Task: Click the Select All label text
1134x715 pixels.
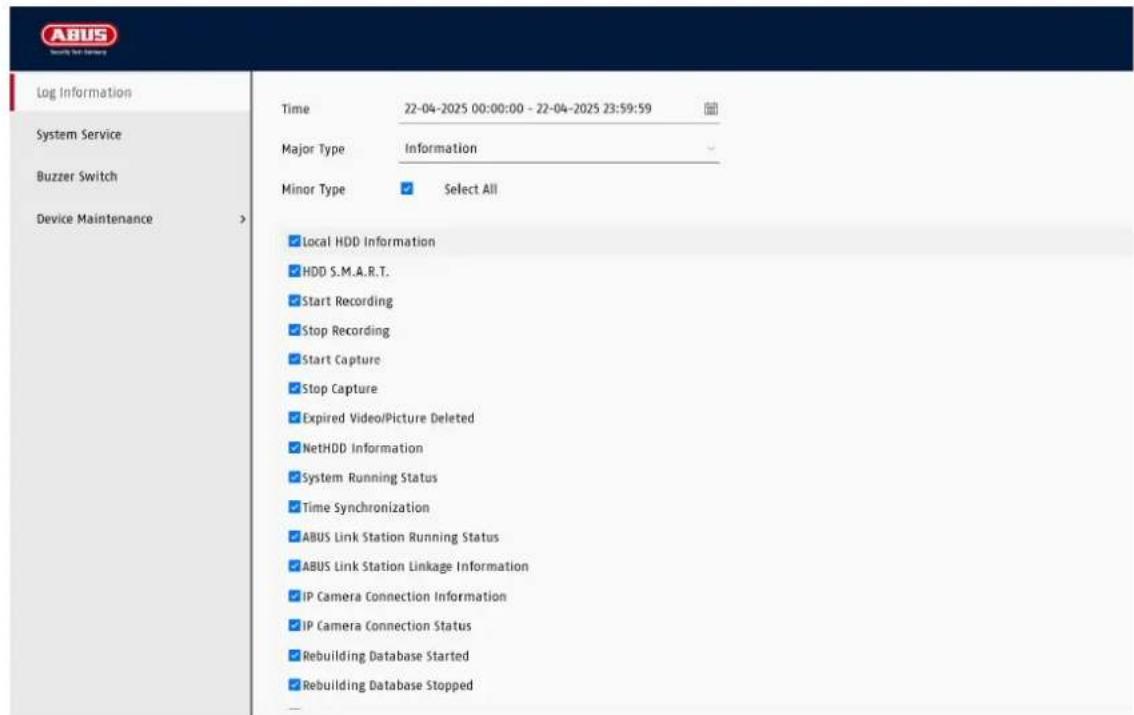Action: pyautogui.click(x=471, y=189)
